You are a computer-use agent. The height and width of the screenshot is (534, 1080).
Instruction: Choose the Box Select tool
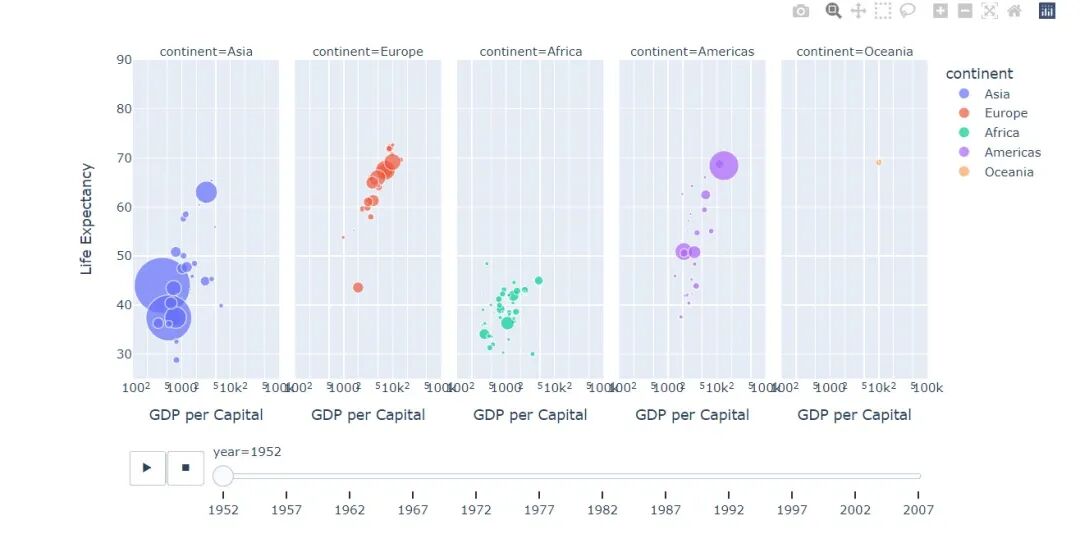[x=883, y=11]
